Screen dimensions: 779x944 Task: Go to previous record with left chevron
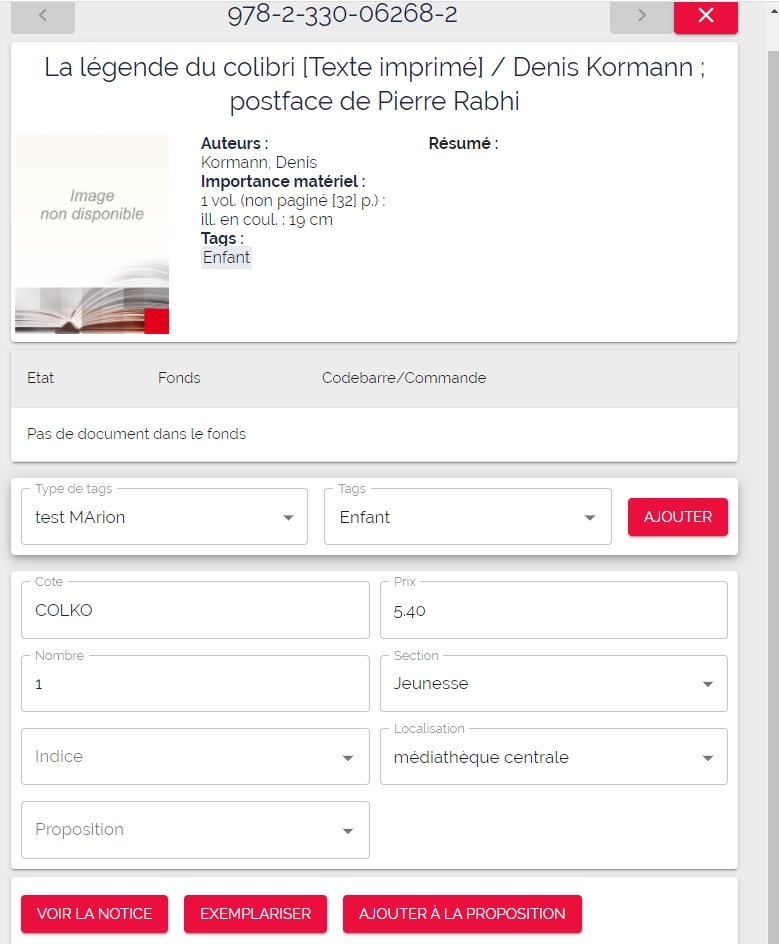(43, 16)
